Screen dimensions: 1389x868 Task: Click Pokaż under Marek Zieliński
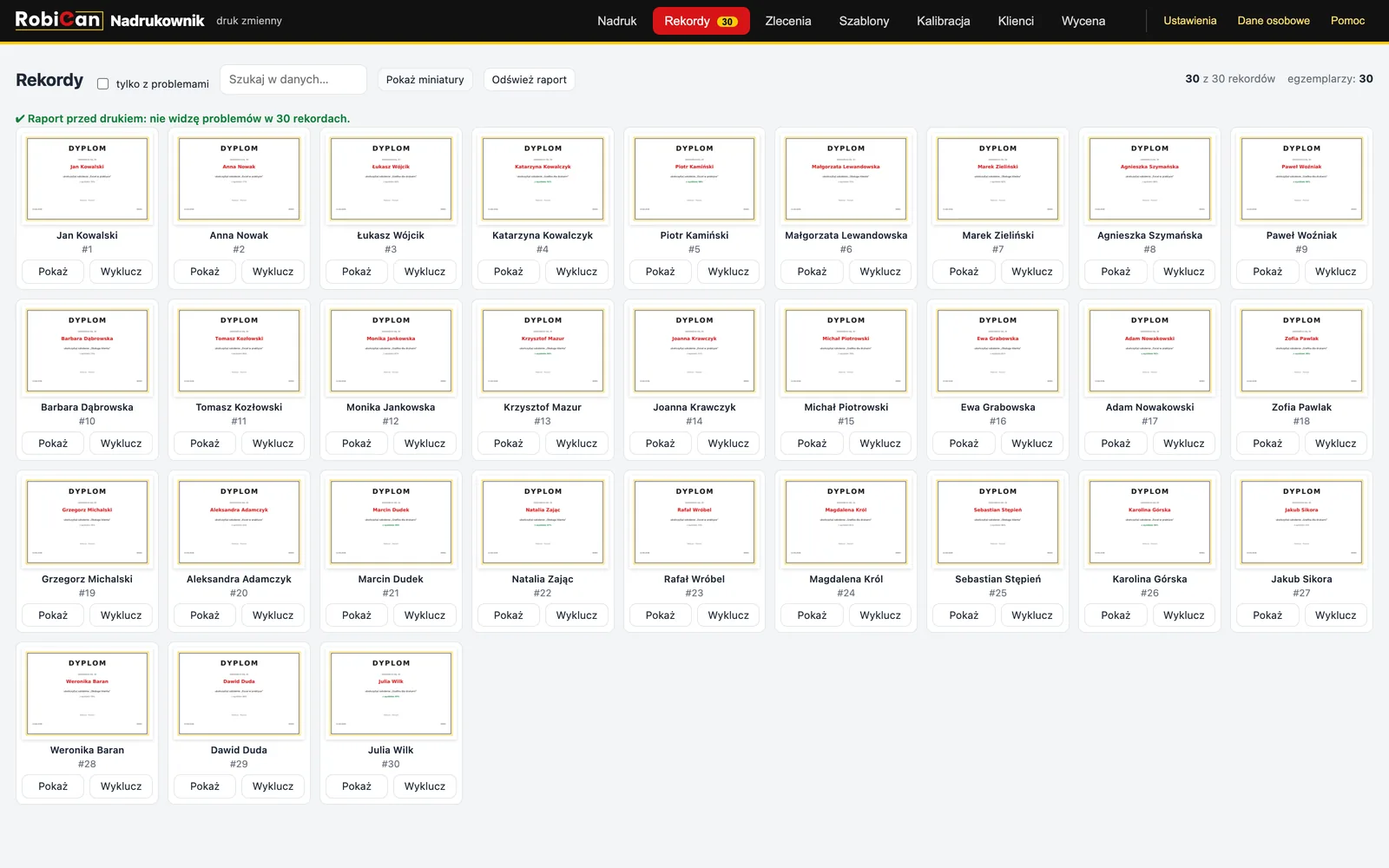coord(964,272)
